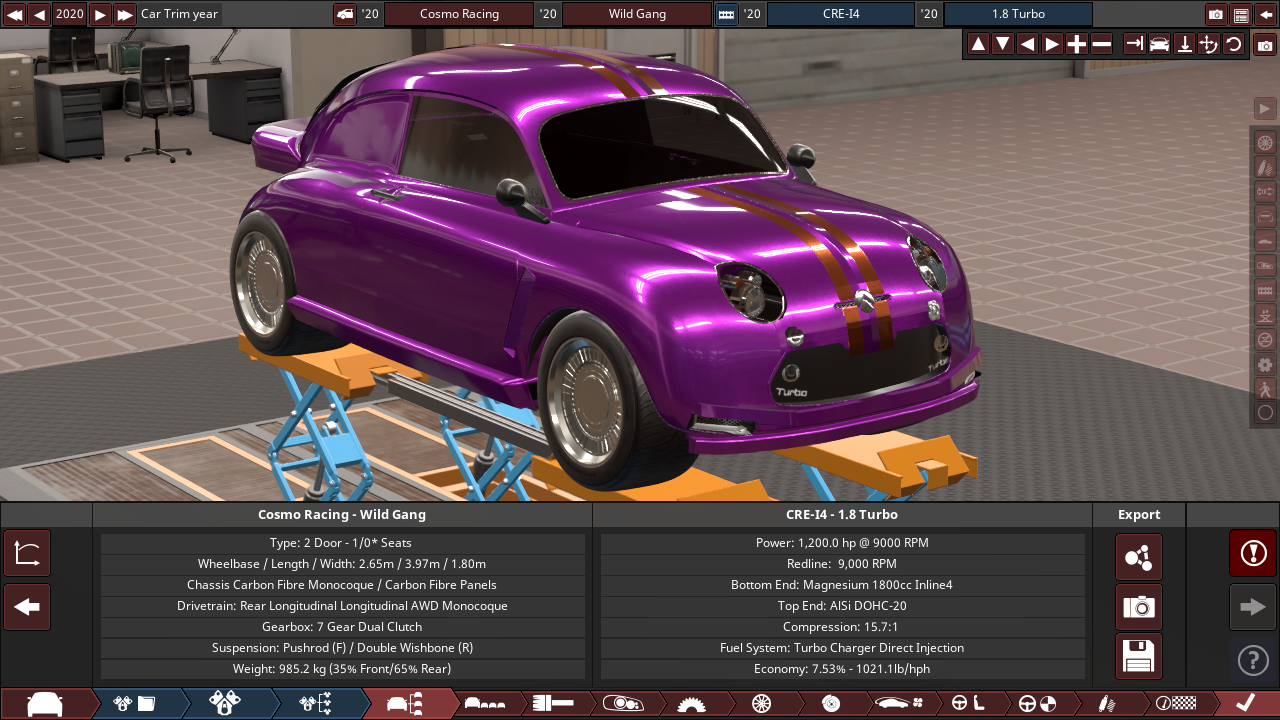Zoom out with the minus button

1101,44
